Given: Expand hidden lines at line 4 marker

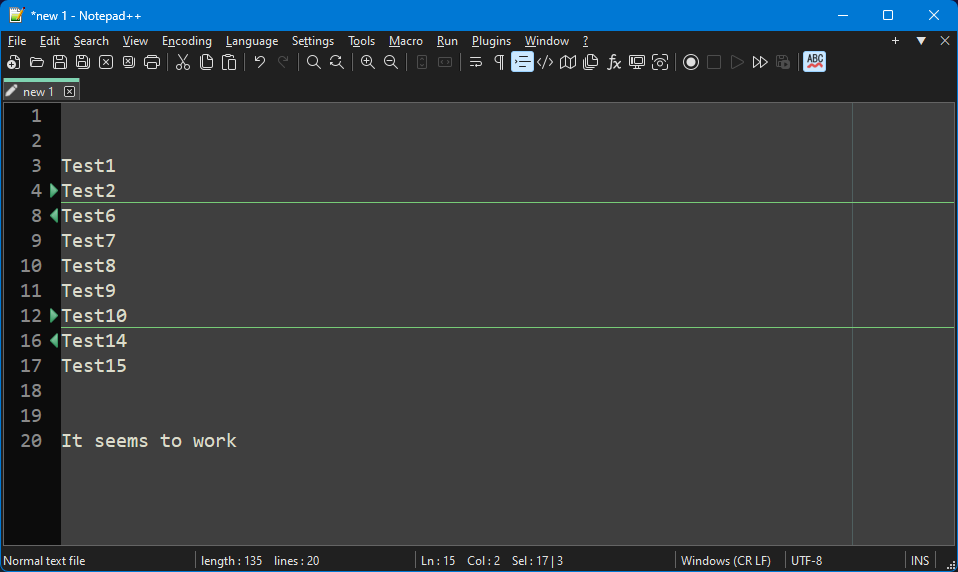Looking at the screenshot, I should point(54,190).
